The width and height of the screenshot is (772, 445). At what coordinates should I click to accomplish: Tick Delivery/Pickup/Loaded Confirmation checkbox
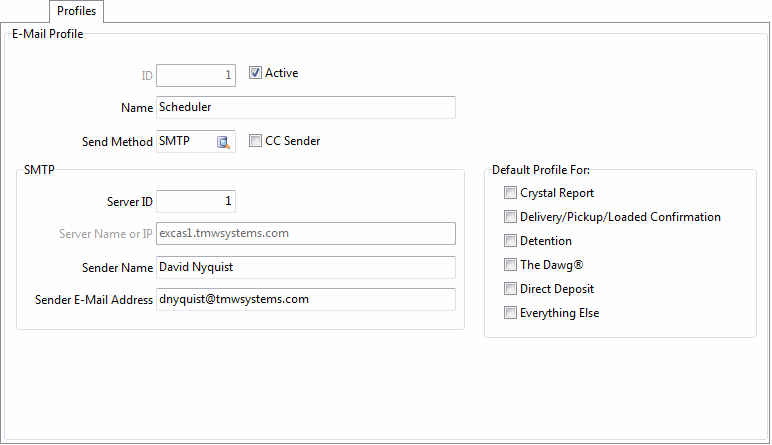point(511,217)
